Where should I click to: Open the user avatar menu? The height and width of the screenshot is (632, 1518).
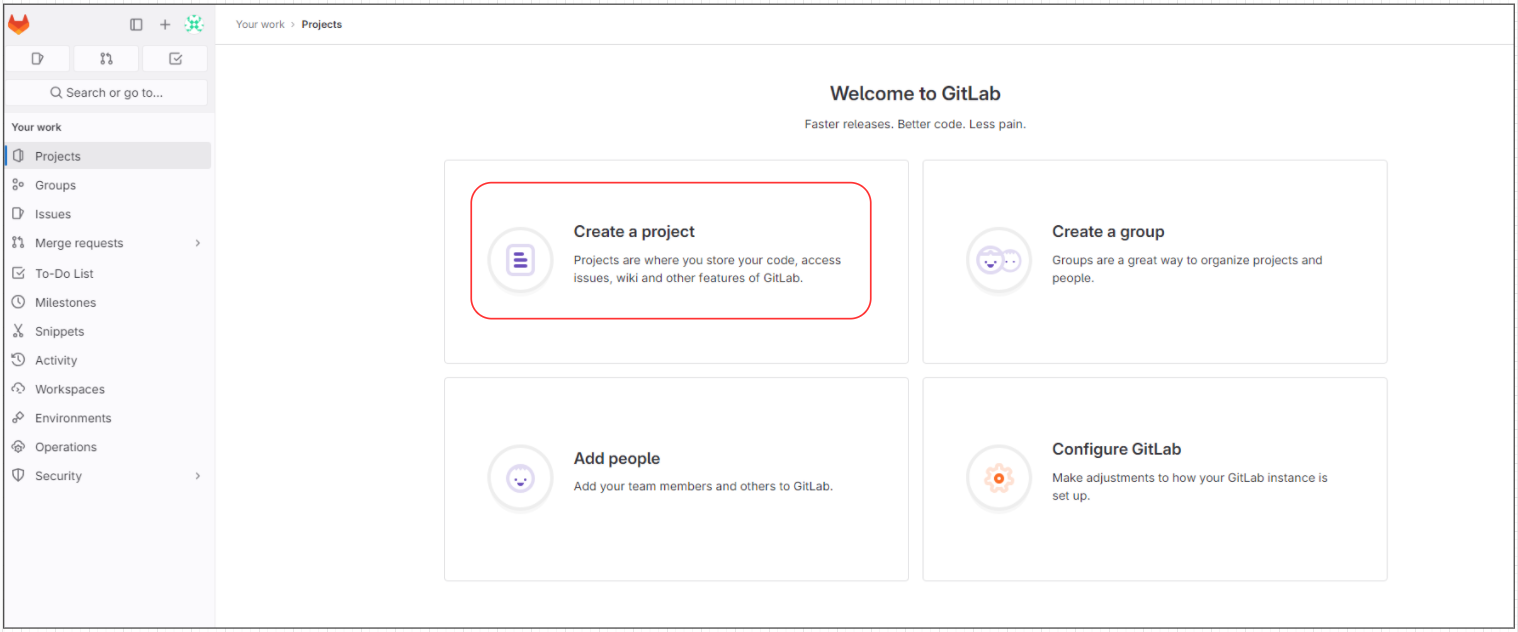coord(194,25)
